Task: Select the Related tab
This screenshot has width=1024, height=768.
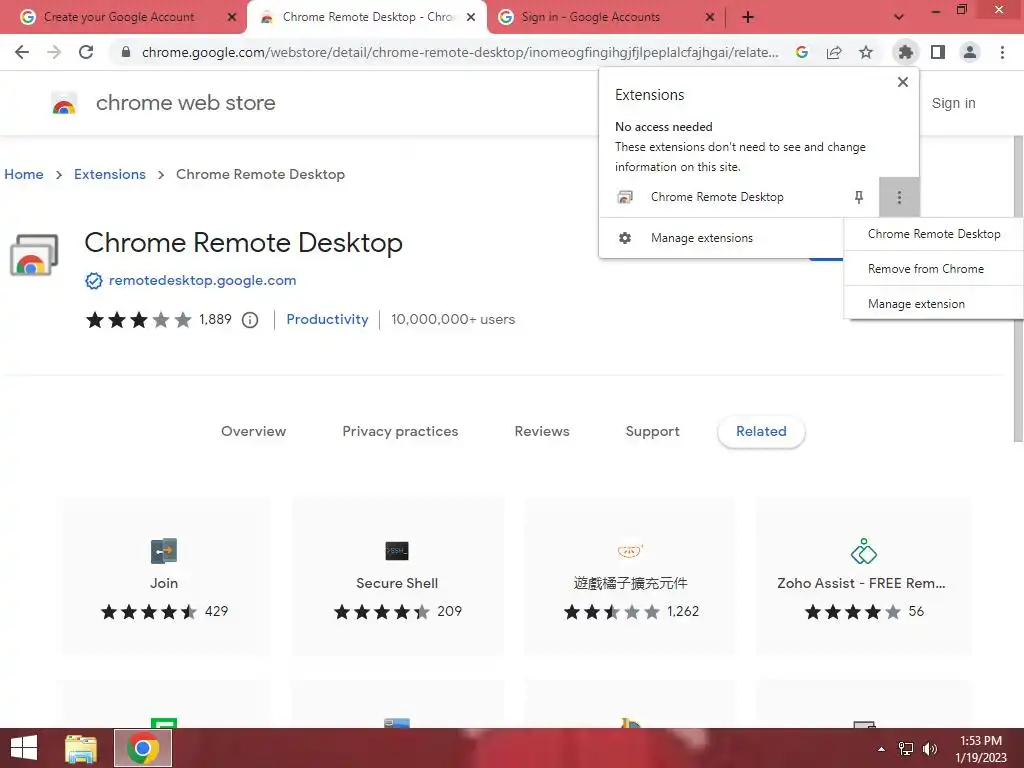Action: [x=761, y=431]
